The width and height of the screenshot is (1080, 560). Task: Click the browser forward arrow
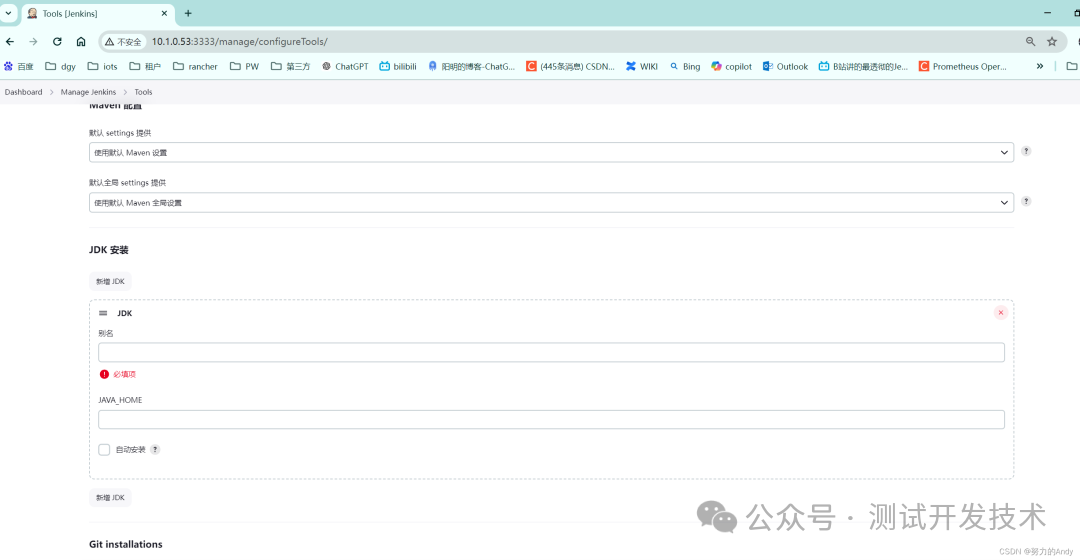[33, 41]
